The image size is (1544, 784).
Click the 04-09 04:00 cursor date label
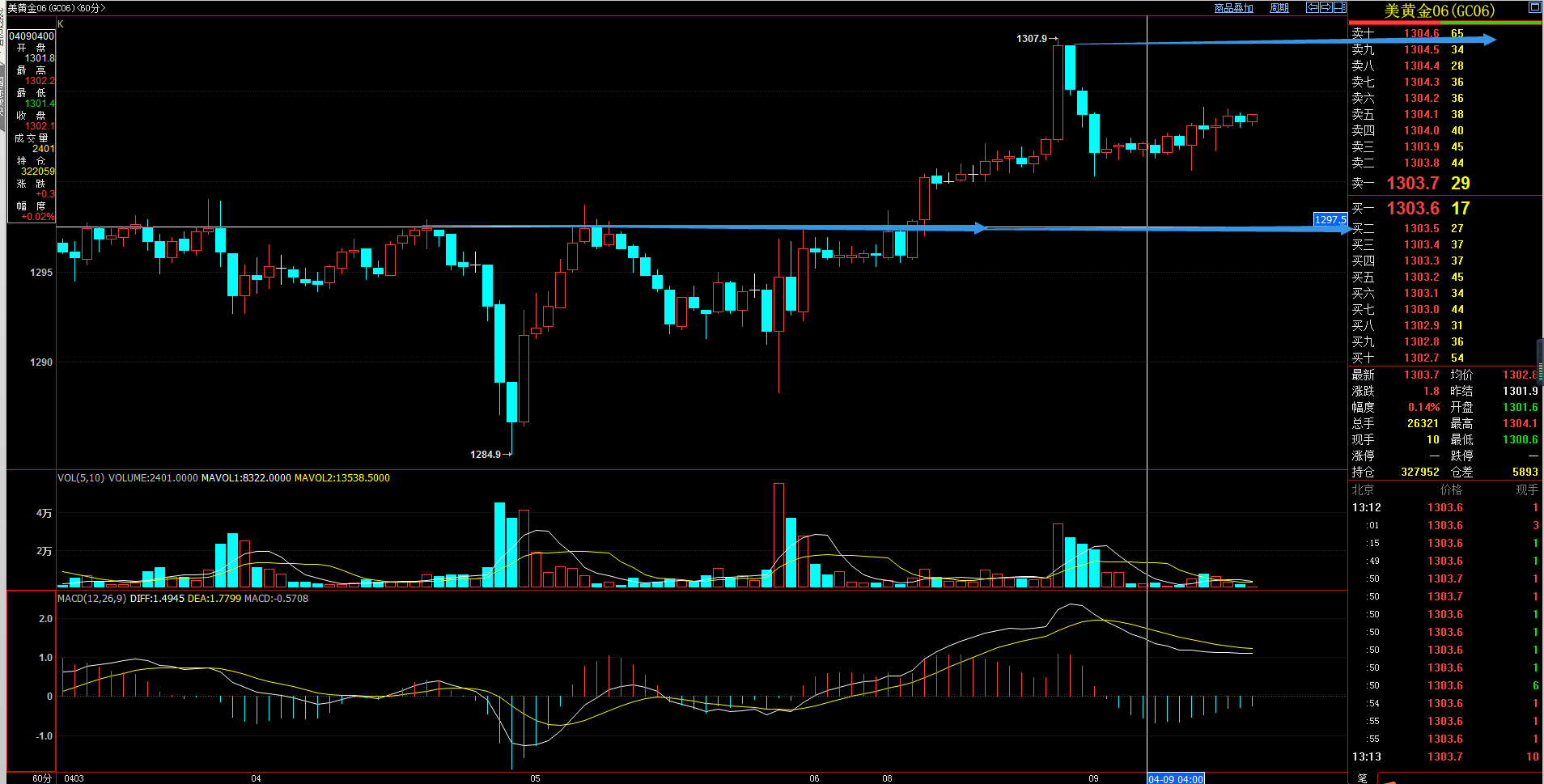(1176, 778)
